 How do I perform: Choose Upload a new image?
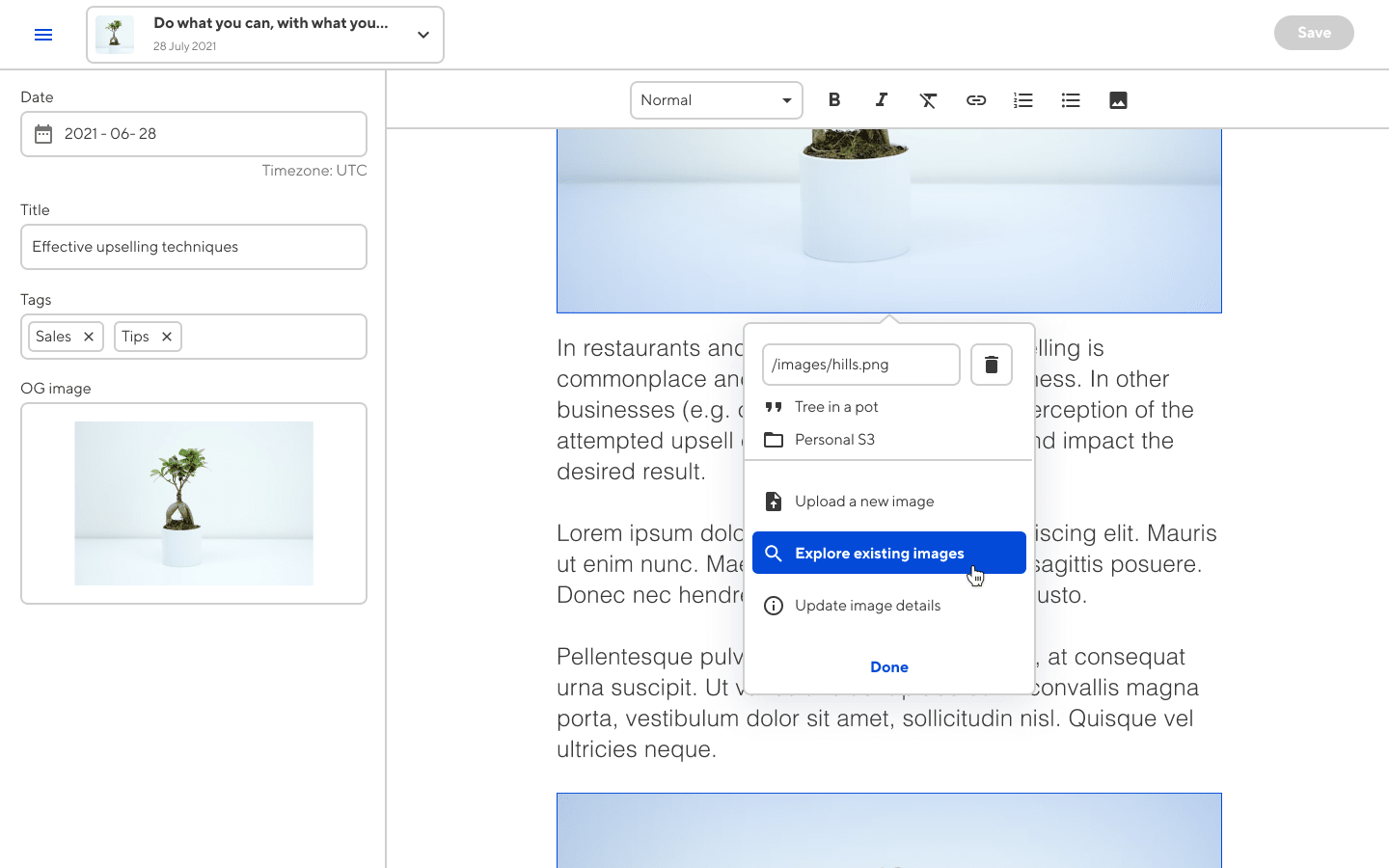click(x=889, y=502)
